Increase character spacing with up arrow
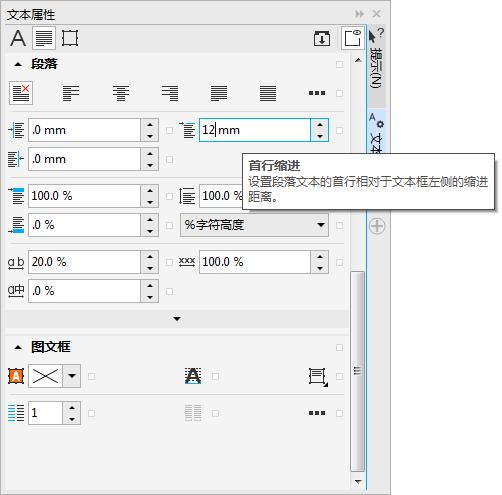 point(150,257)
